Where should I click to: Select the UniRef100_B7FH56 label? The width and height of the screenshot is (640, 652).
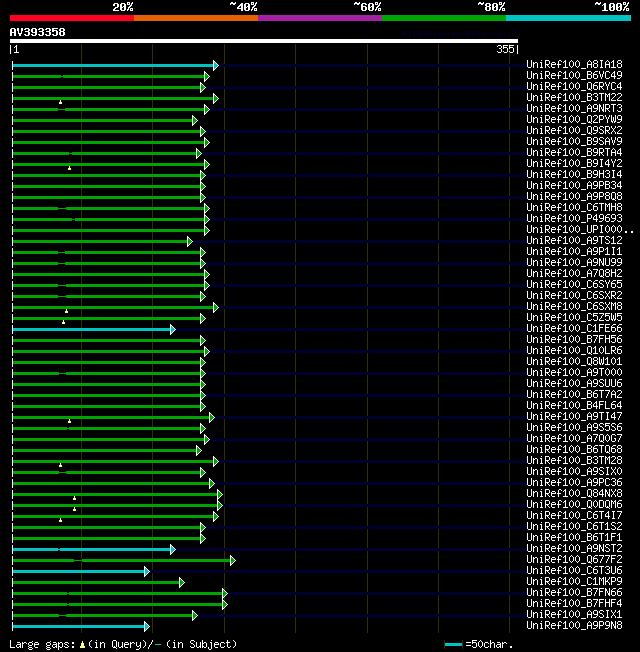tap(574, 339)
